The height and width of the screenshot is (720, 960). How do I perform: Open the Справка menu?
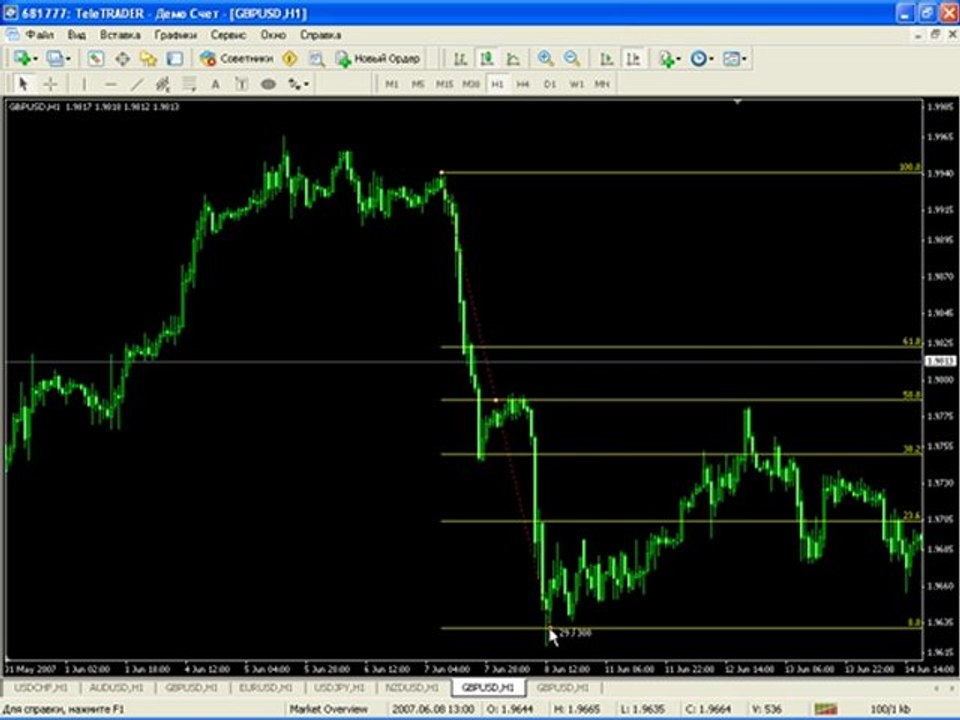tap(320, 35)
